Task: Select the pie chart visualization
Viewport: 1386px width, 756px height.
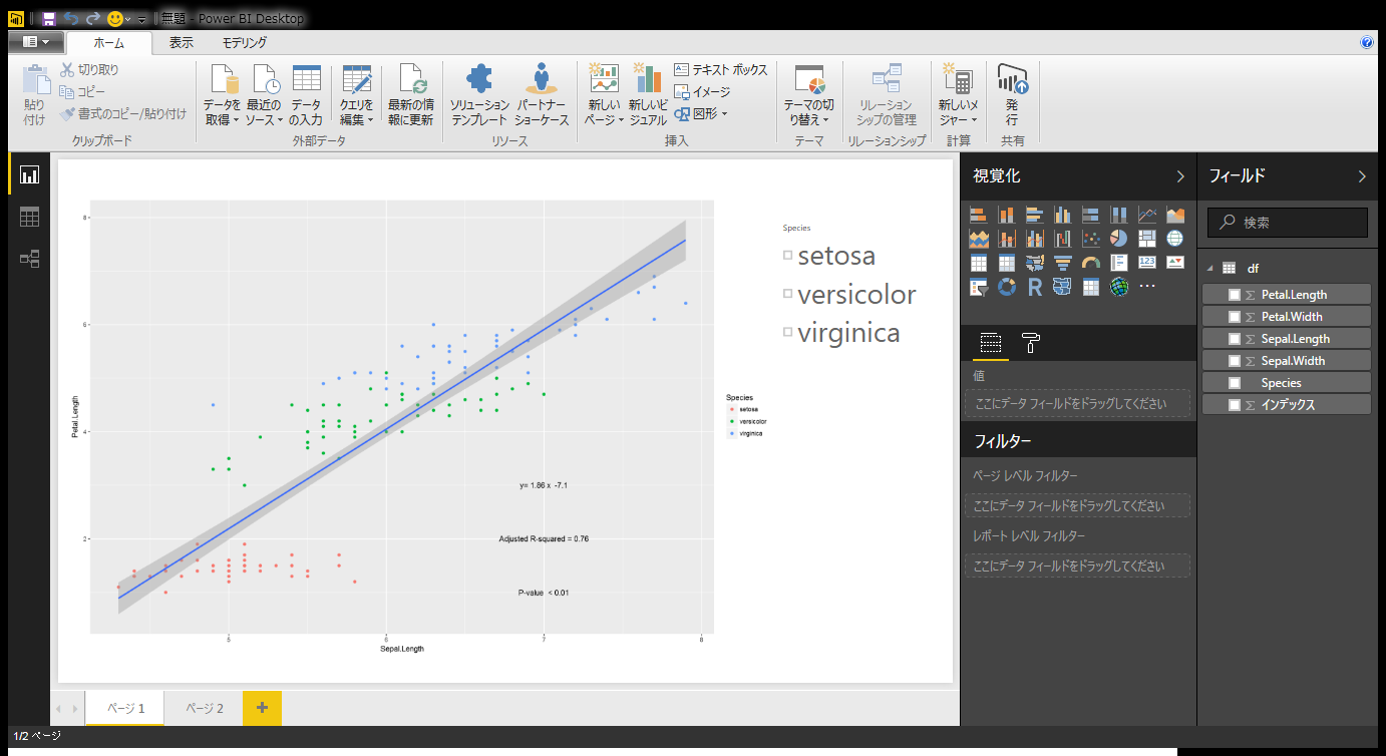Action: click(1119, 238)
